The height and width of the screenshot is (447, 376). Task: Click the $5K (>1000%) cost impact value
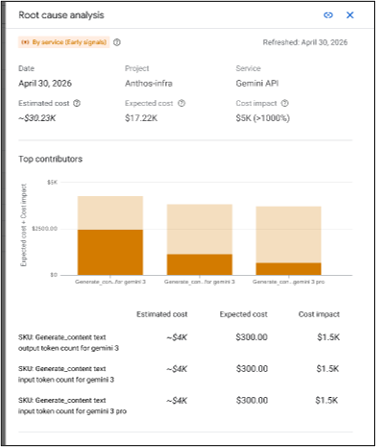[263, 118]
